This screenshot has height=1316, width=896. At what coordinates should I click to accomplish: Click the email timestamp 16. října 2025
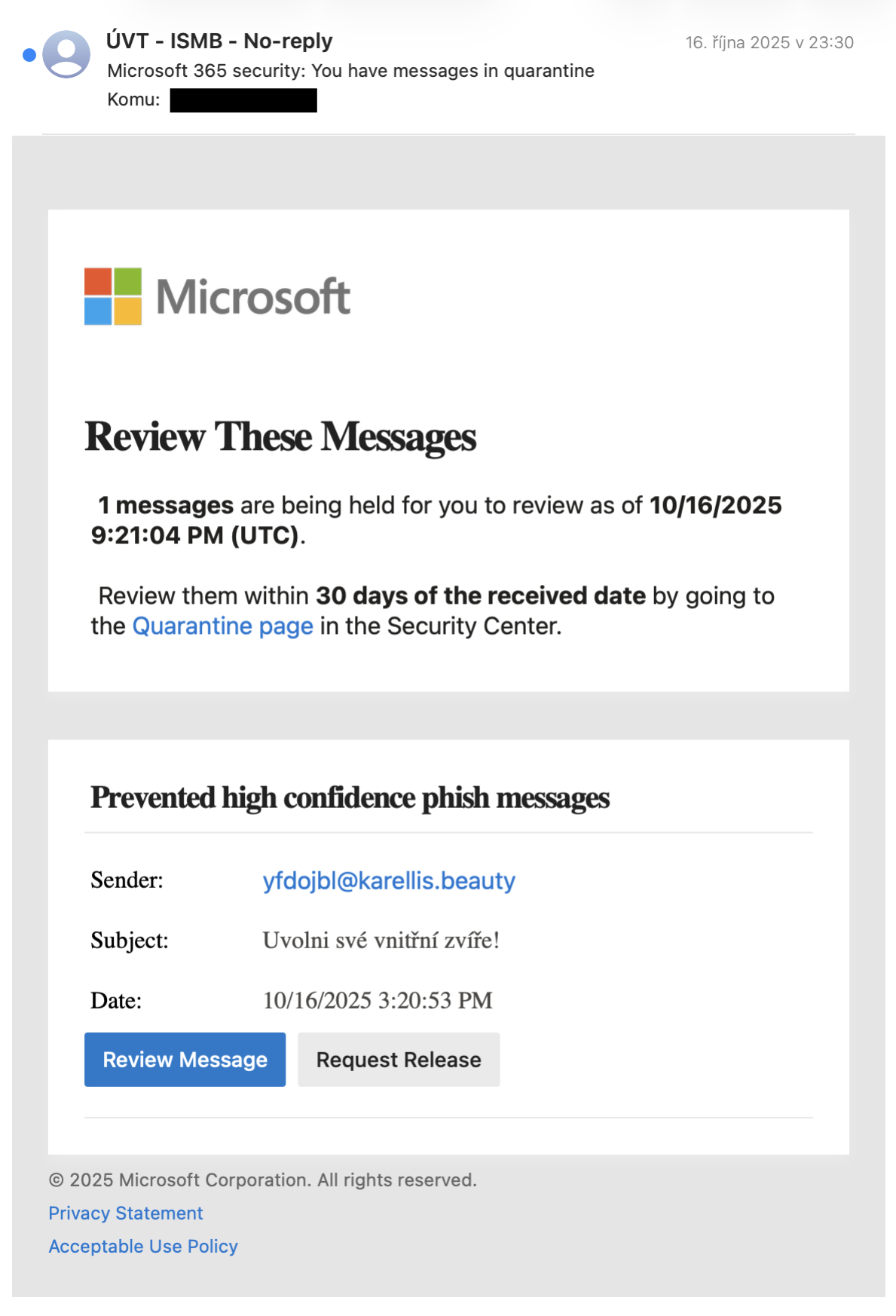pos(769,43)
